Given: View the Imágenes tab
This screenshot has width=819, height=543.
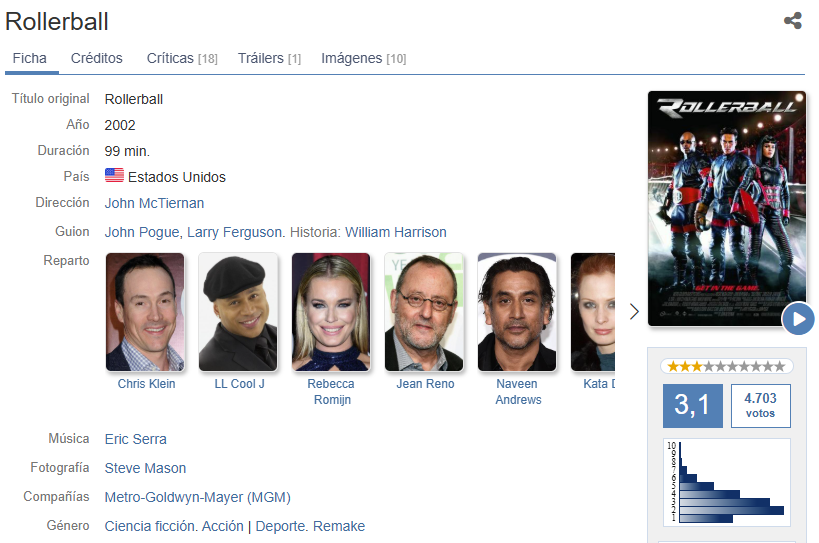Looking at the screenshot, I should click(x=364, y=58).
